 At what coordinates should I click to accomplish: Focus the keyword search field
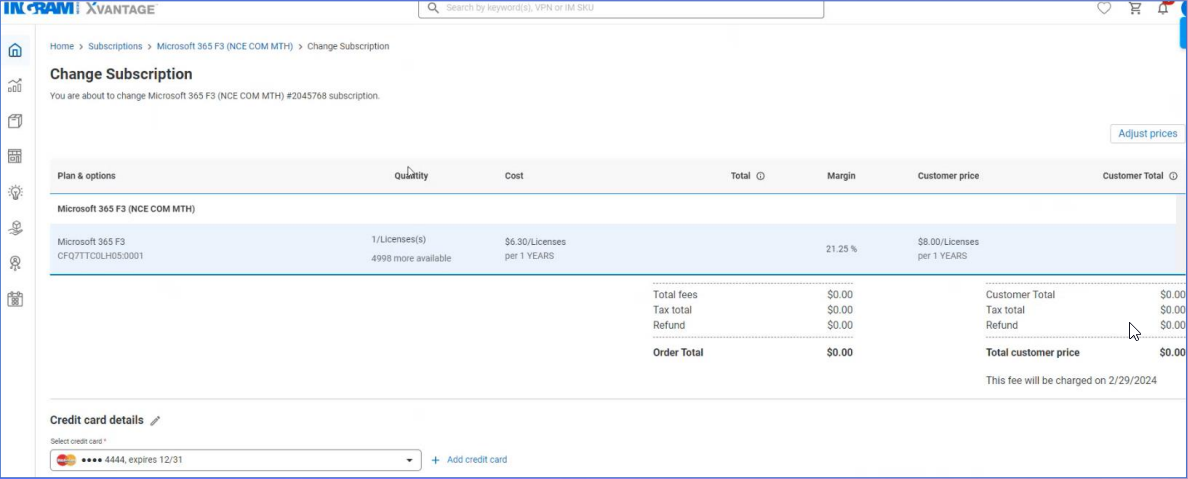click(621, 8)
